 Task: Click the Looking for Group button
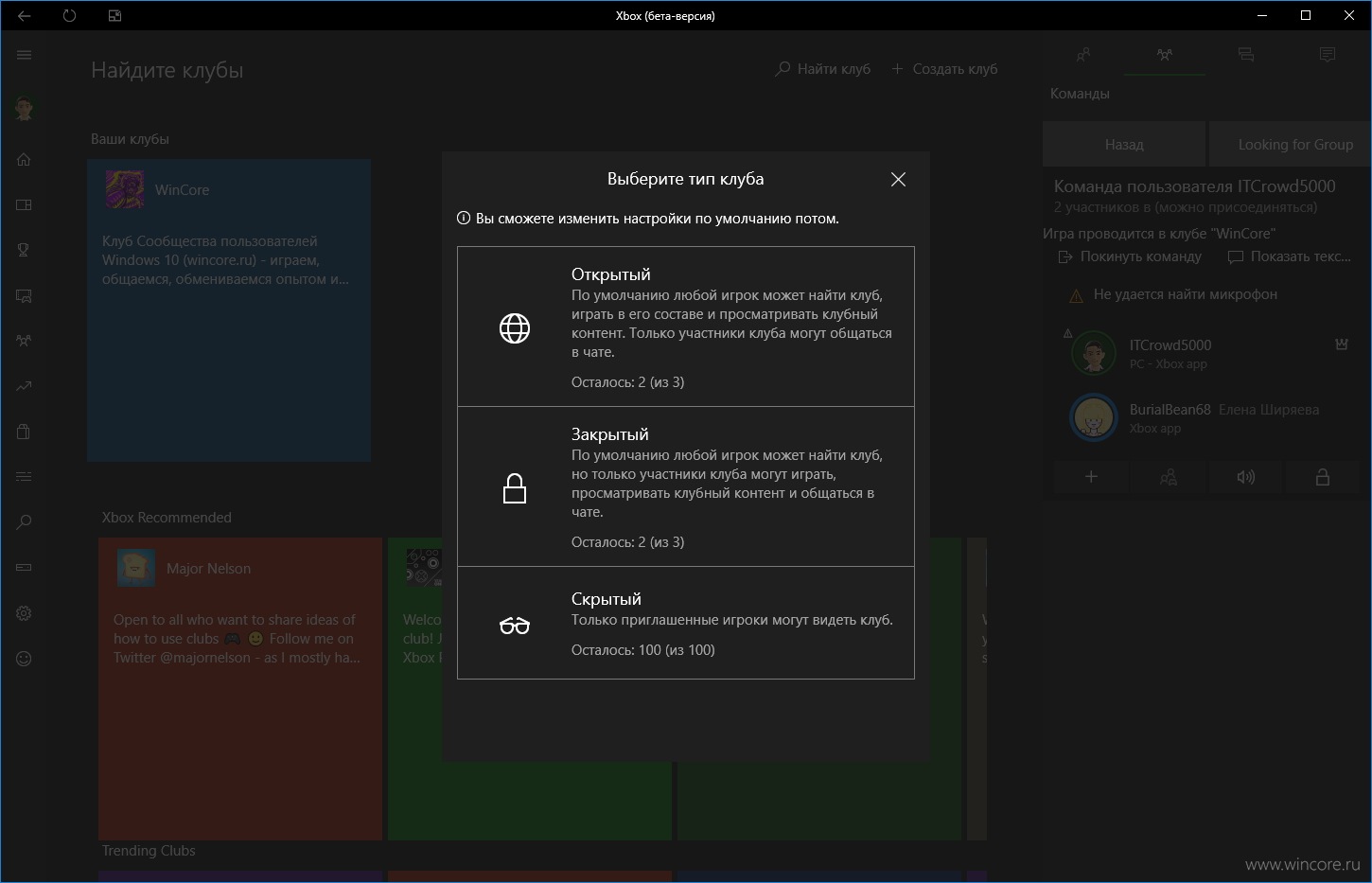coord(1291,145)
